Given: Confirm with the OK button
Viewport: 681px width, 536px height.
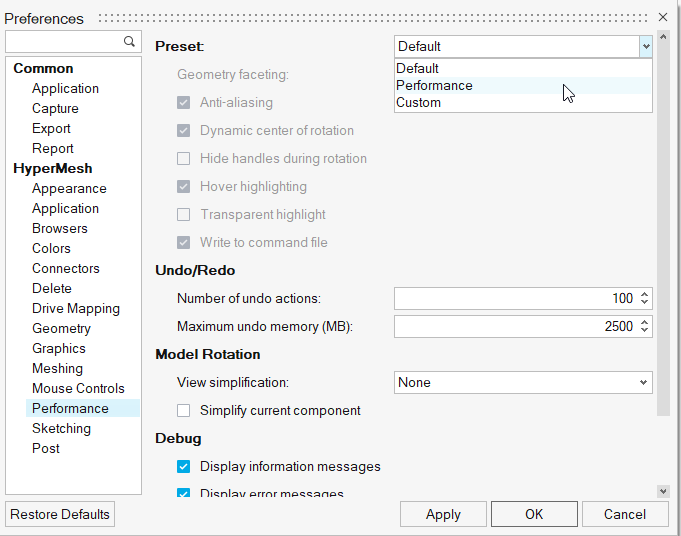Looking at the screenshot, I should 534,514.
